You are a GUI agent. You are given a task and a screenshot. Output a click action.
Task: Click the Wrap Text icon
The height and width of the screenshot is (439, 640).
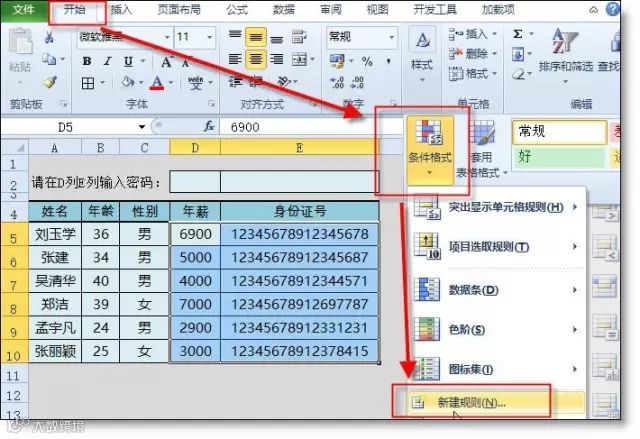(299, 38)
